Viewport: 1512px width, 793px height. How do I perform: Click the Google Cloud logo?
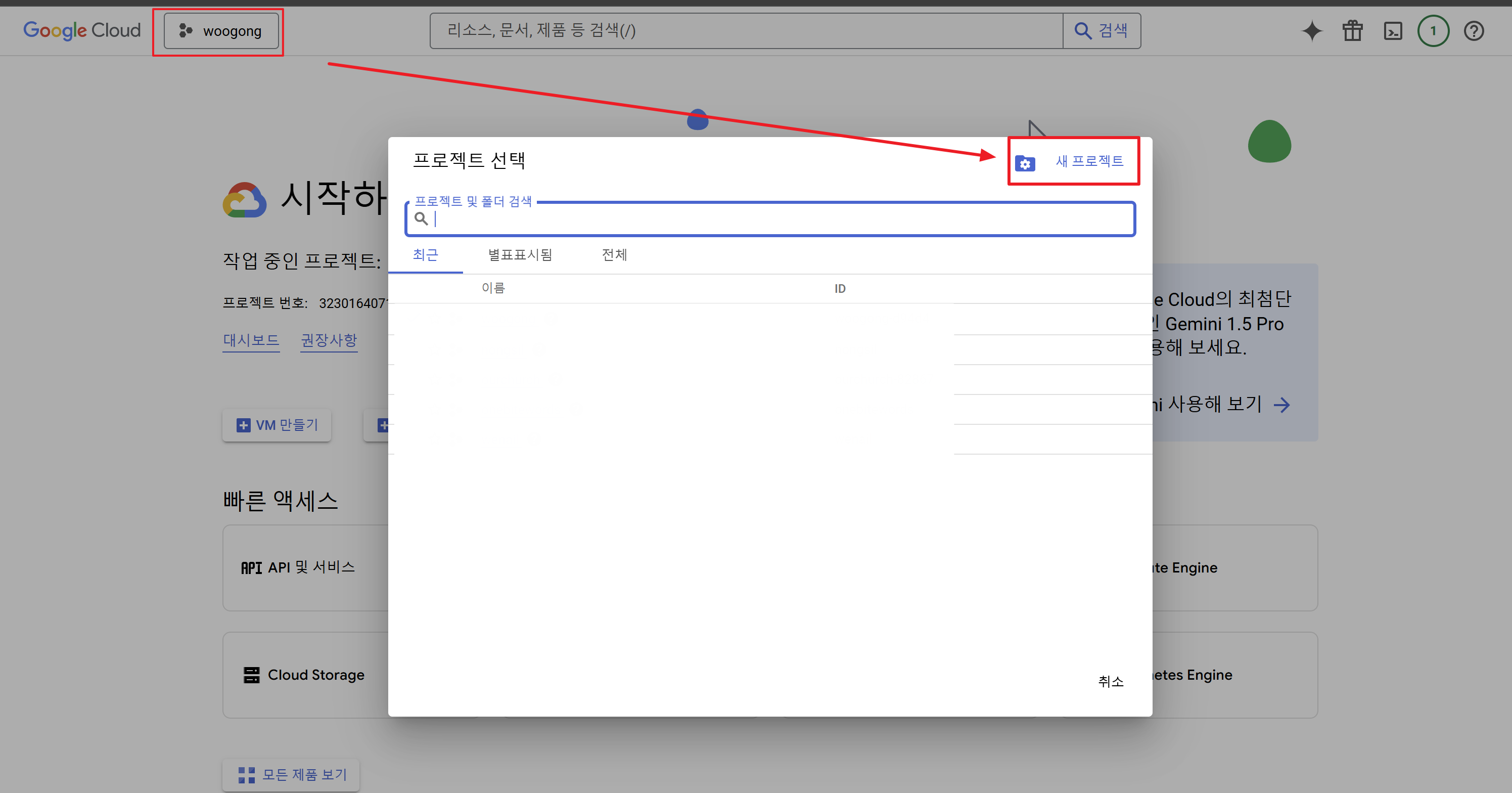[x=81, y=30]
